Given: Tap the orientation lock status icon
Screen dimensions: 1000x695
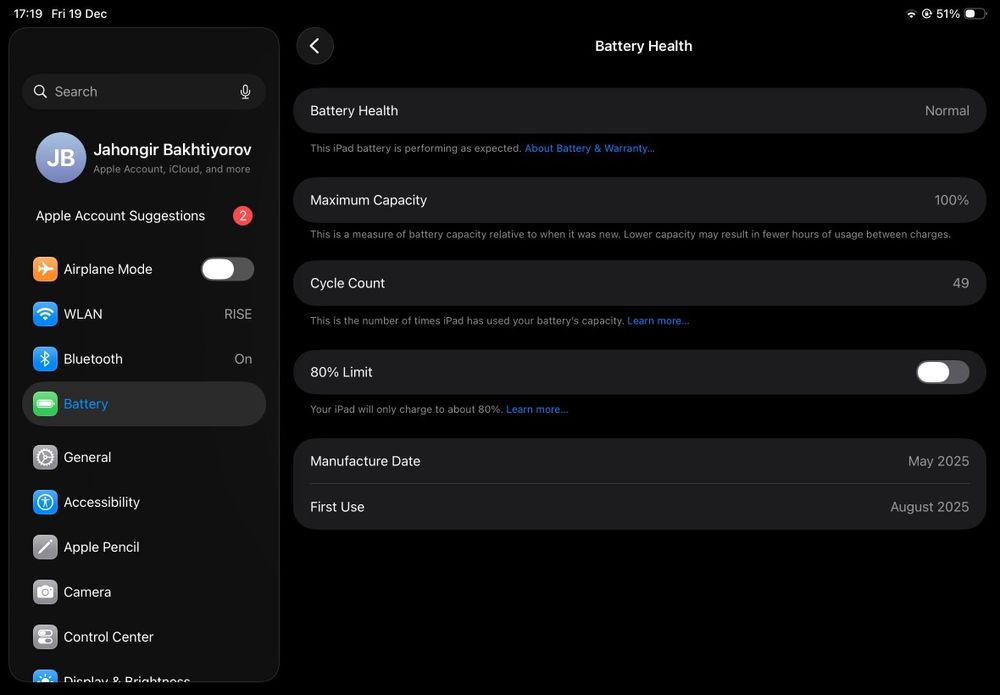Looking at the screenshot, I should (x=927, y=13).
